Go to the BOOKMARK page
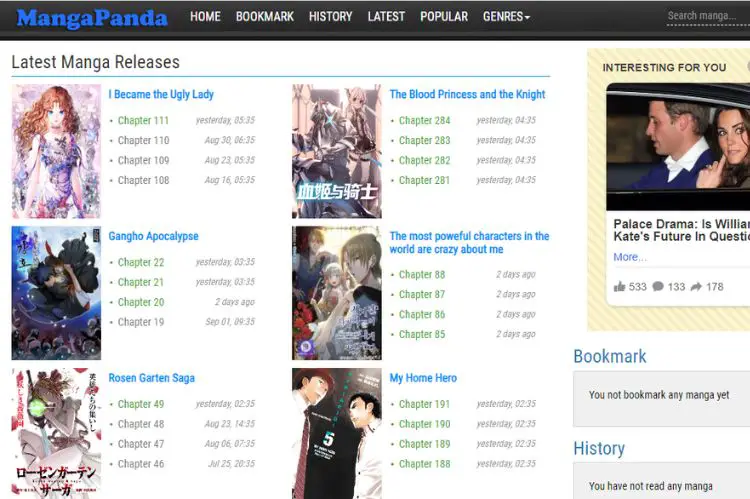Image resolution: width=750 pixels, height=499 pixels. (265, 17)
